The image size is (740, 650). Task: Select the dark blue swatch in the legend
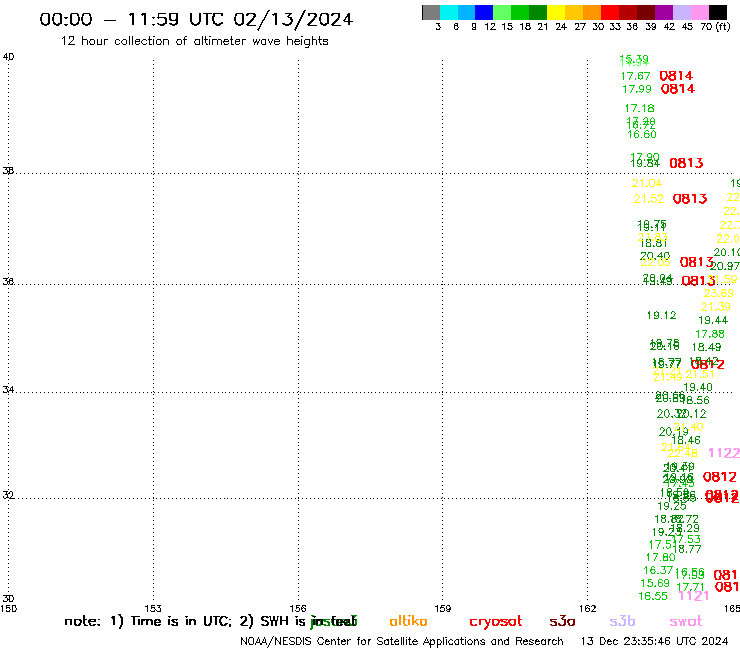pos(484,12)
